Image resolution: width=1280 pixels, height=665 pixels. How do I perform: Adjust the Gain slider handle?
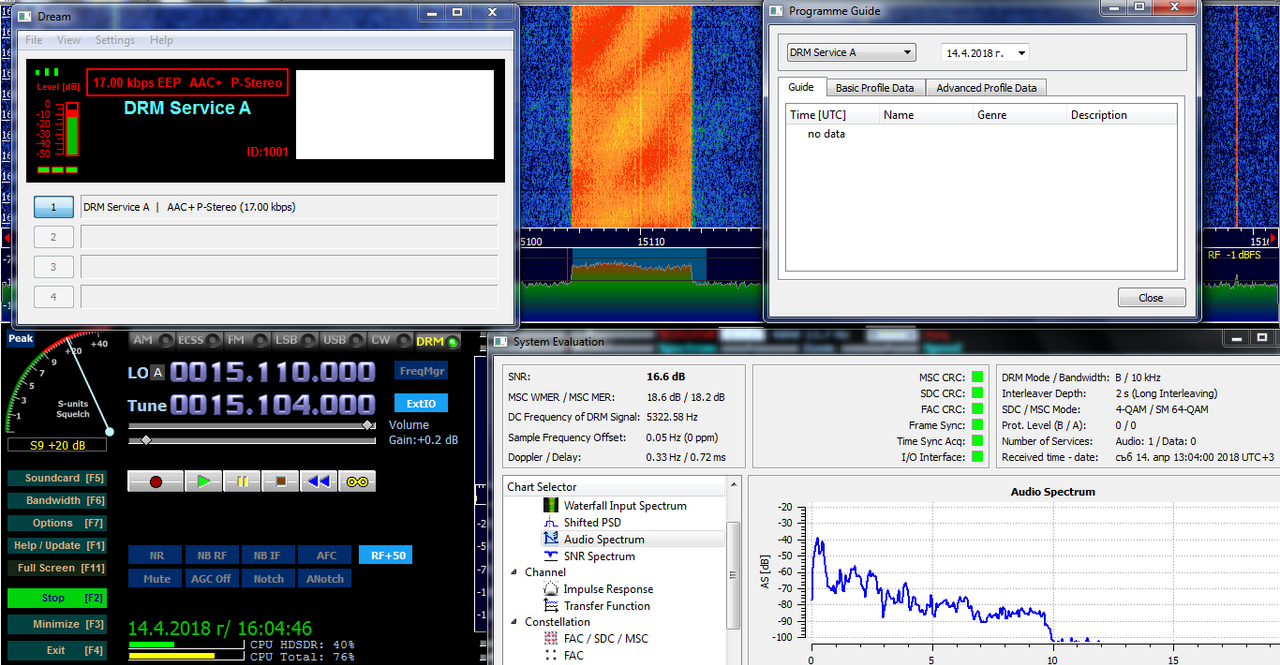[x=146, y=440]
